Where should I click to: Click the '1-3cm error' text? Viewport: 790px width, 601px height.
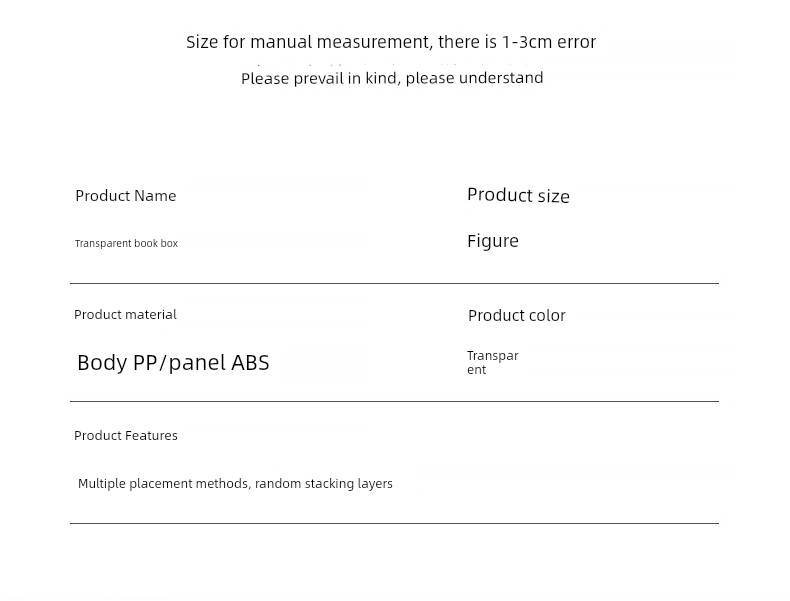pyautogui.click(x=549, y=42)
